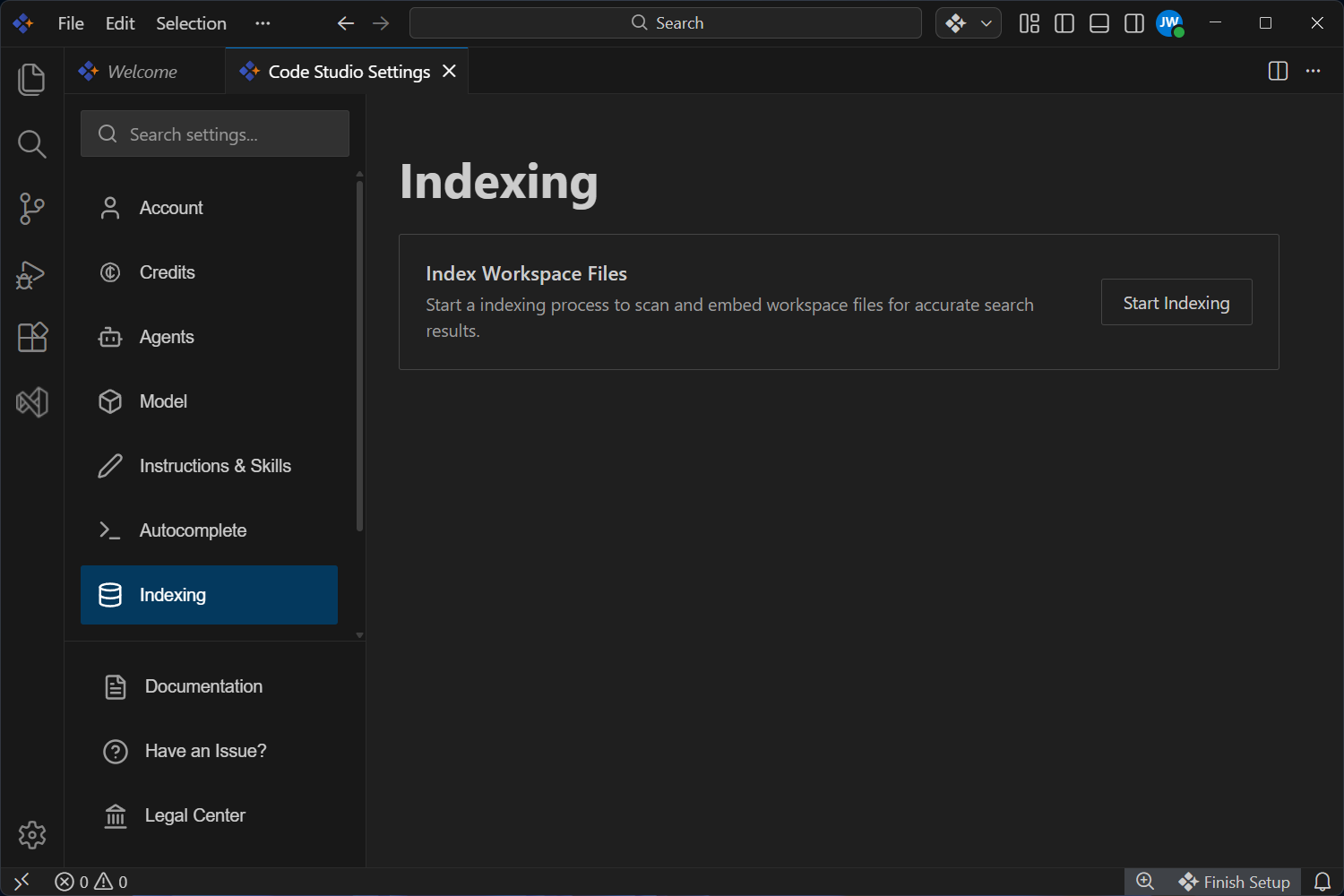1344x896 pixels.
Task: Close the Code Studio Settings tab
Action: click(450, 71)
